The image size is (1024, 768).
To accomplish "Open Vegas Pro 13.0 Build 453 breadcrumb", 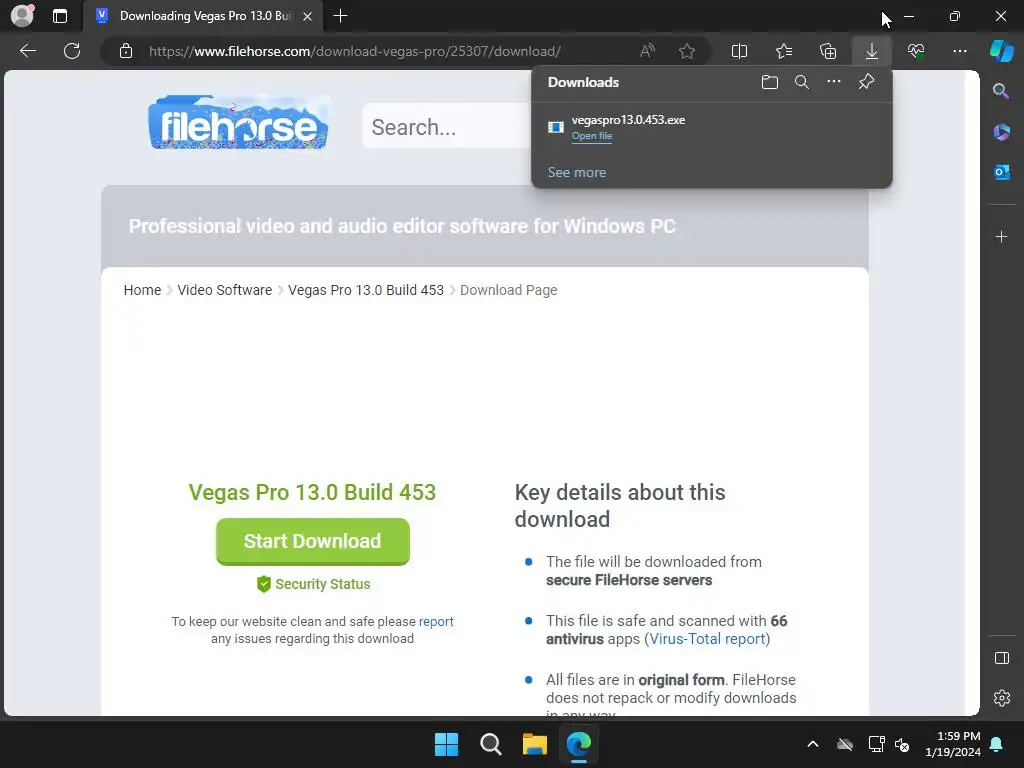I will [366, 290].
